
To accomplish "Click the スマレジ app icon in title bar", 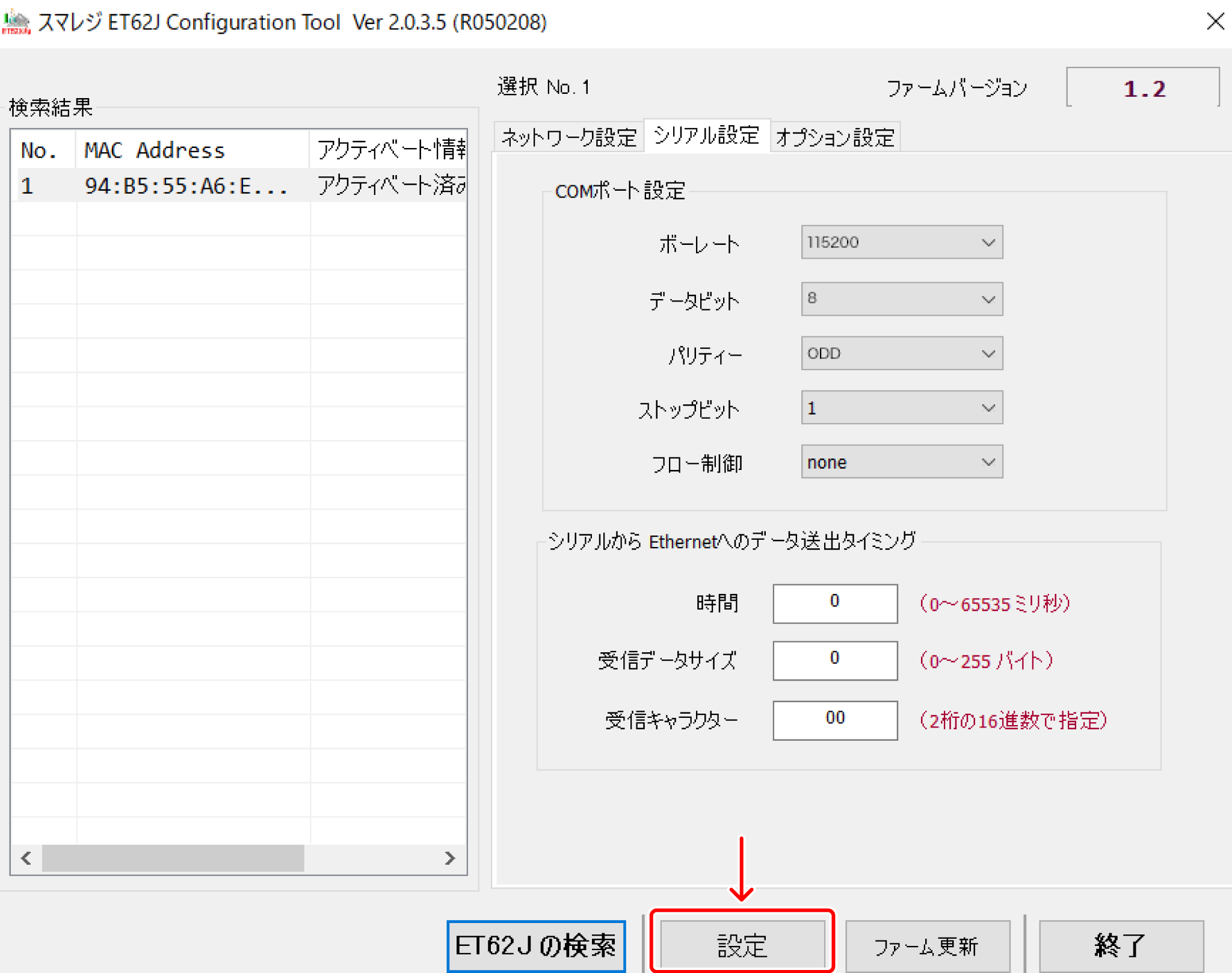I will (16, 22).
